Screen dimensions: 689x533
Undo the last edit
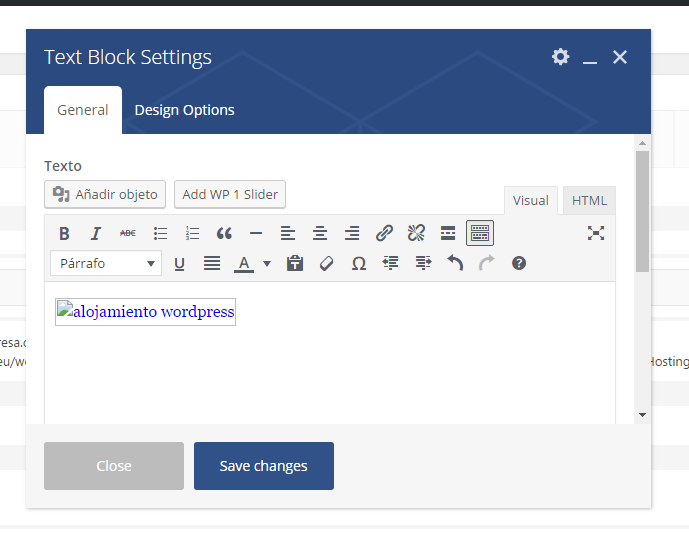(x=455, y=264)
